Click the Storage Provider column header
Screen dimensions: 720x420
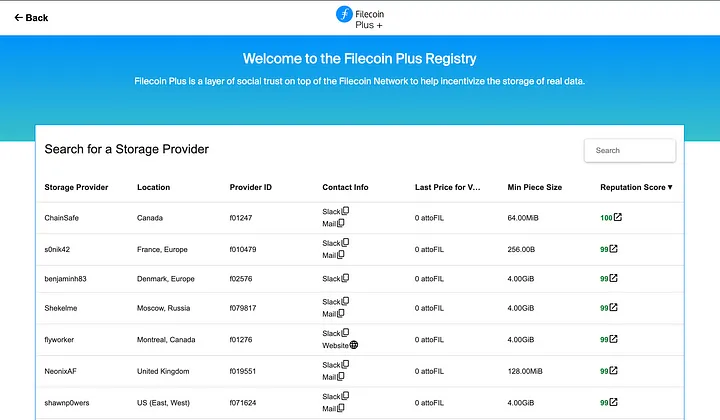(x=76, y=187)
